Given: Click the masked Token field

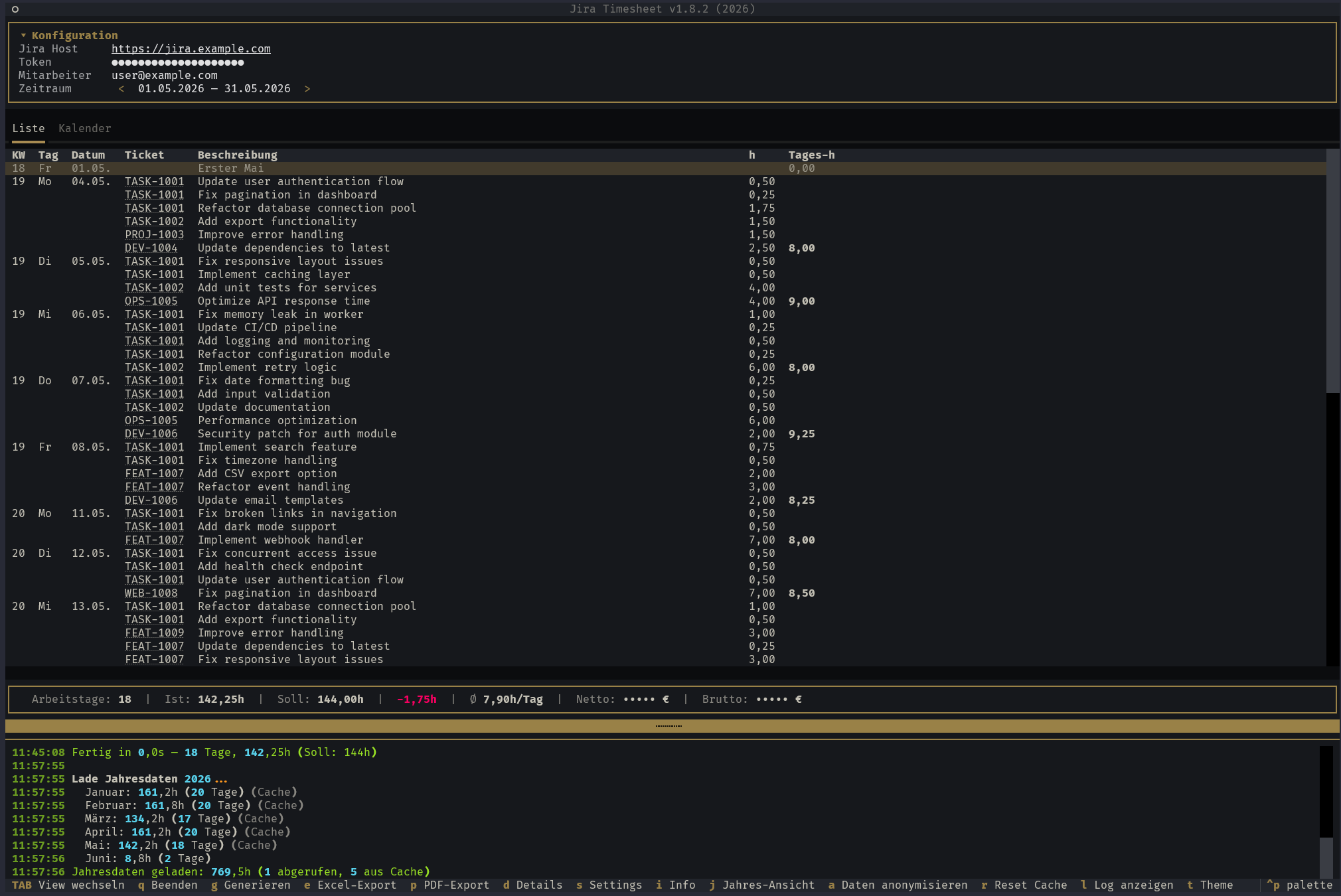Looking at the screenshot, I should click(178, 62).
